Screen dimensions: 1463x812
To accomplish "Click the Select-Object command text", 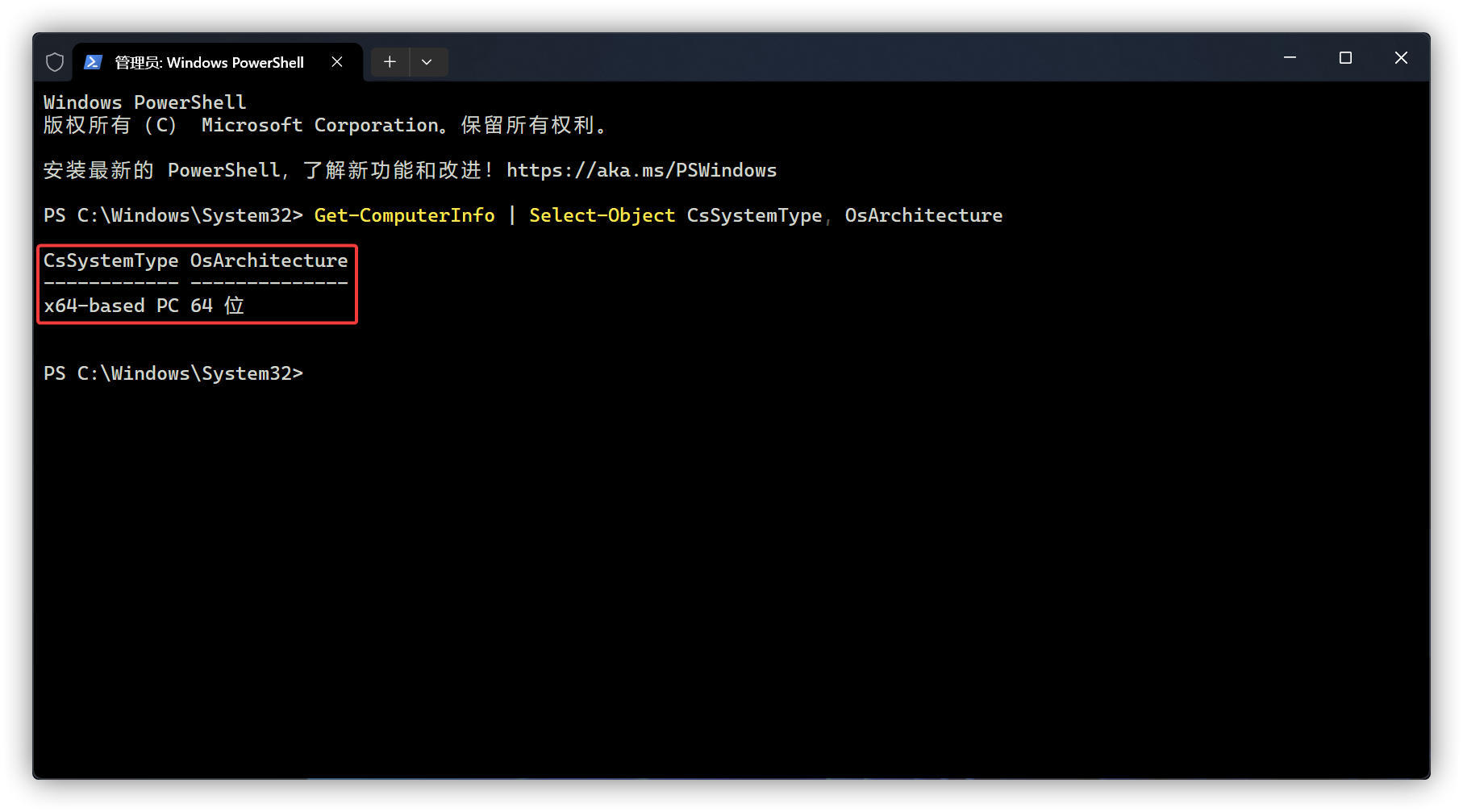I will [x=602, y=215].
